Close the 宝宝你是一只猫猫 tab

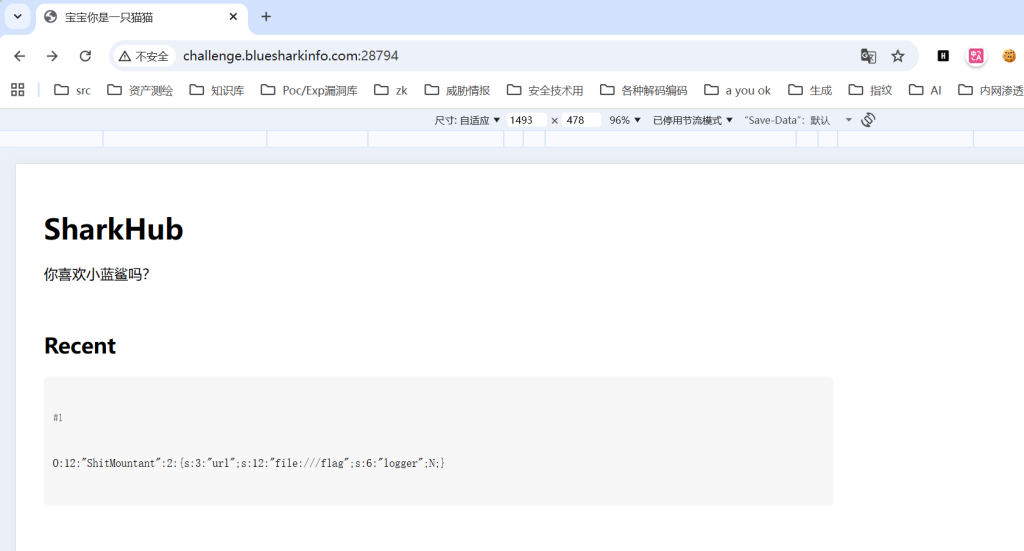[x=234, y=17]
